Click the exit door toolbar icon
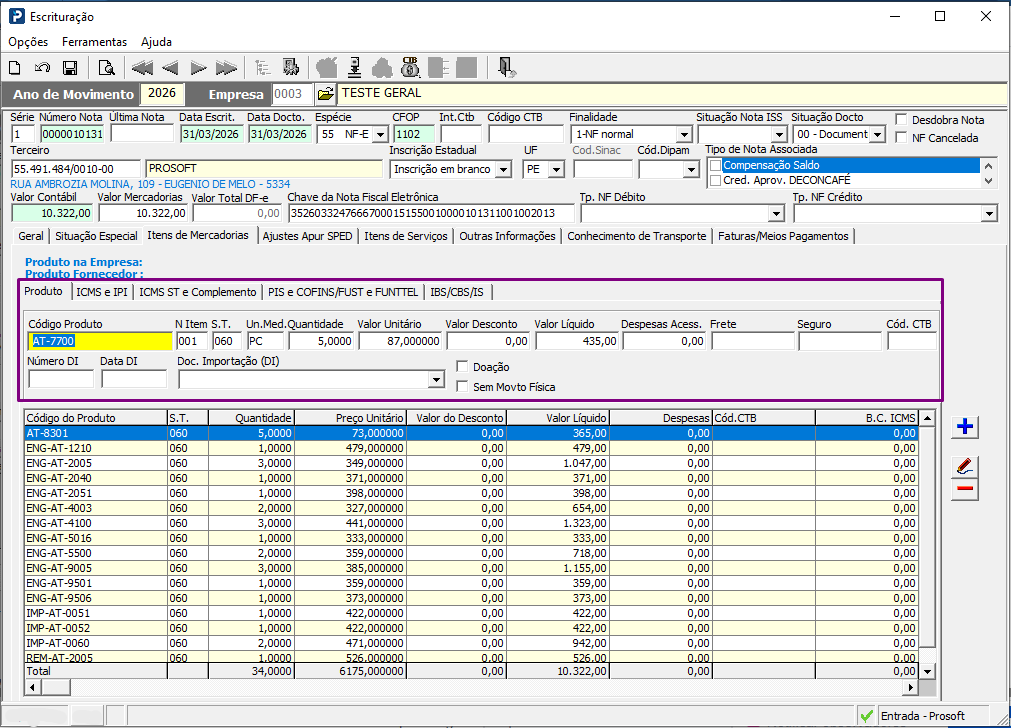The height and width of the screenshot is (728, 1011). coord(506,68)
